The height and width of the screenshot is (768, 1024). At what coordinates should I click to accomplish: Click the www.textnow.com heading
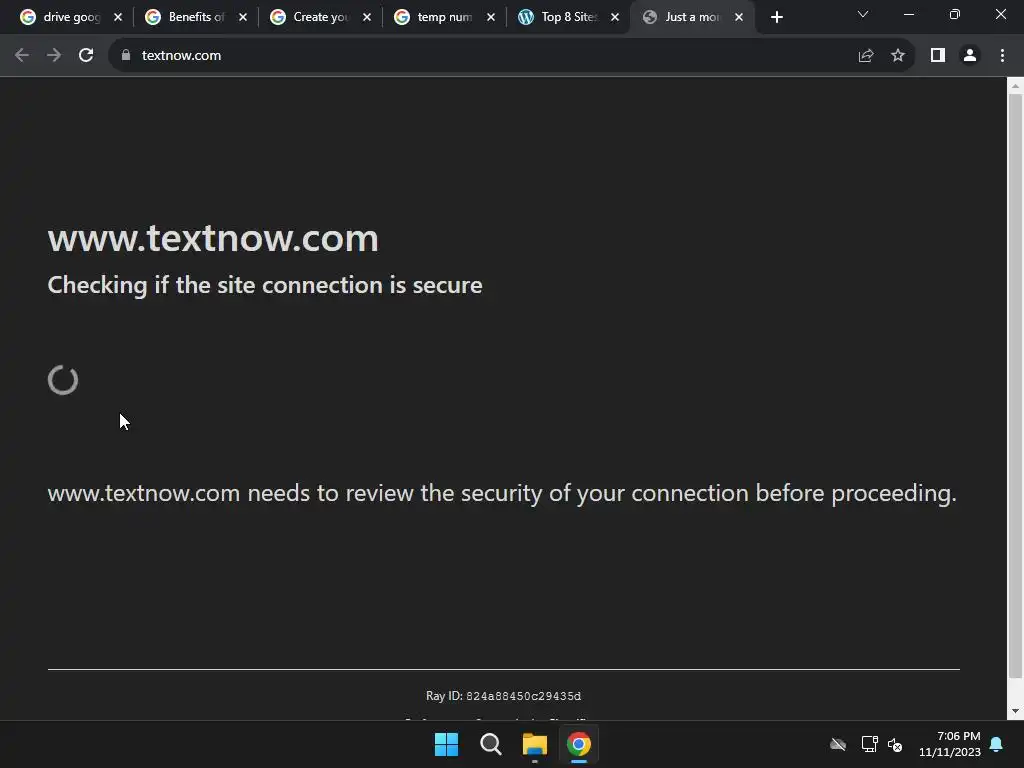213,238
